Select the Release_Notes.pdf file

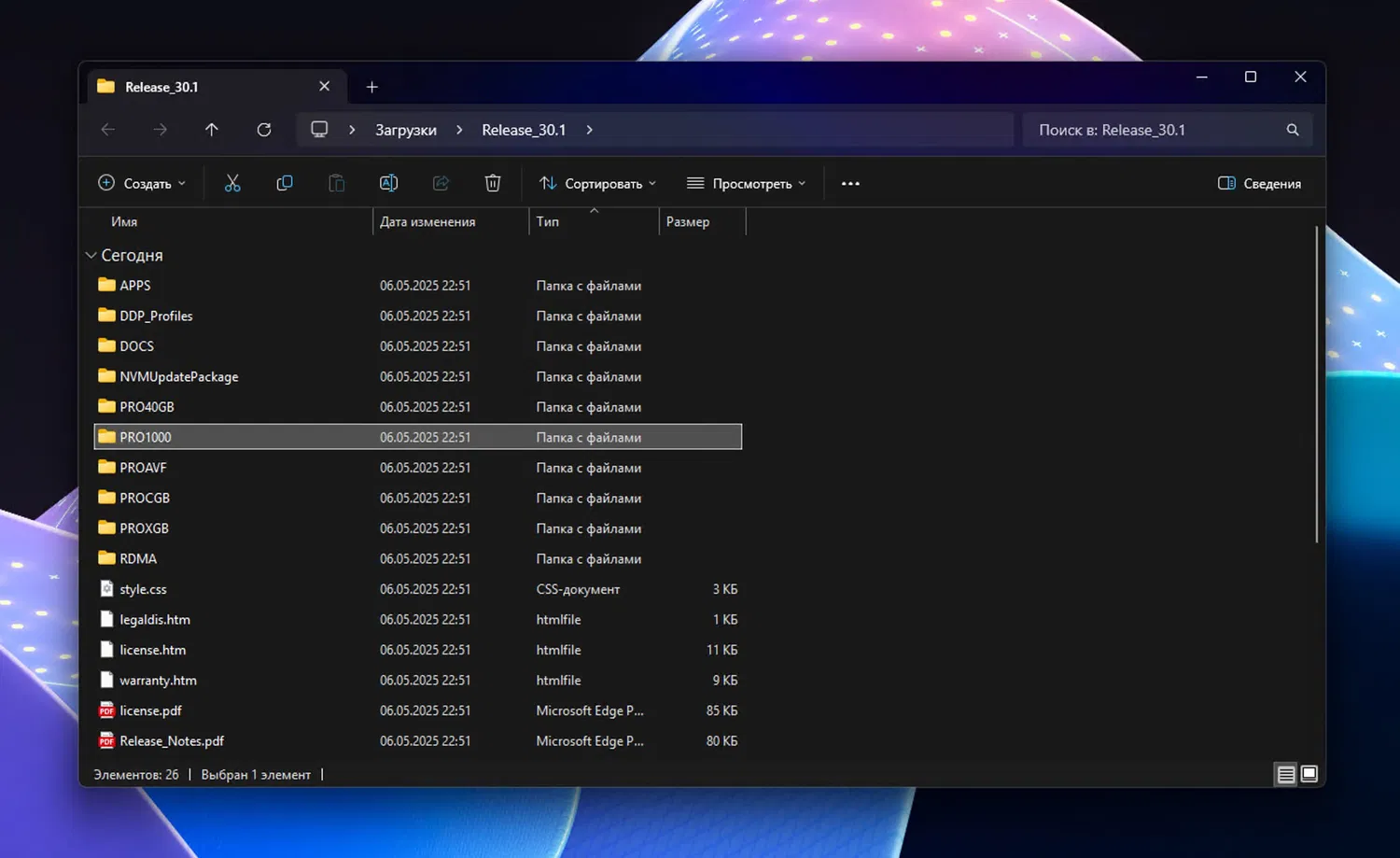pos(172,740)
